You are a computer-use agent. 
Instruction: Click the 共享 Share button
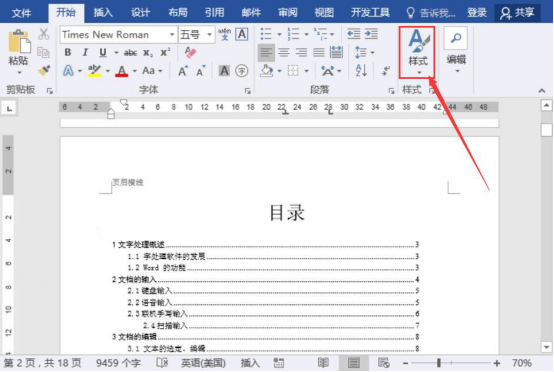pyautogui.click(x=517, y=13)
